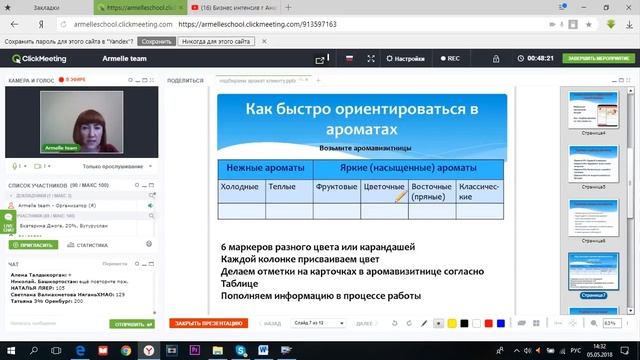640x360 pixels.
Task: Toggle slide thumbnails grid view icon
Action: 536,323
